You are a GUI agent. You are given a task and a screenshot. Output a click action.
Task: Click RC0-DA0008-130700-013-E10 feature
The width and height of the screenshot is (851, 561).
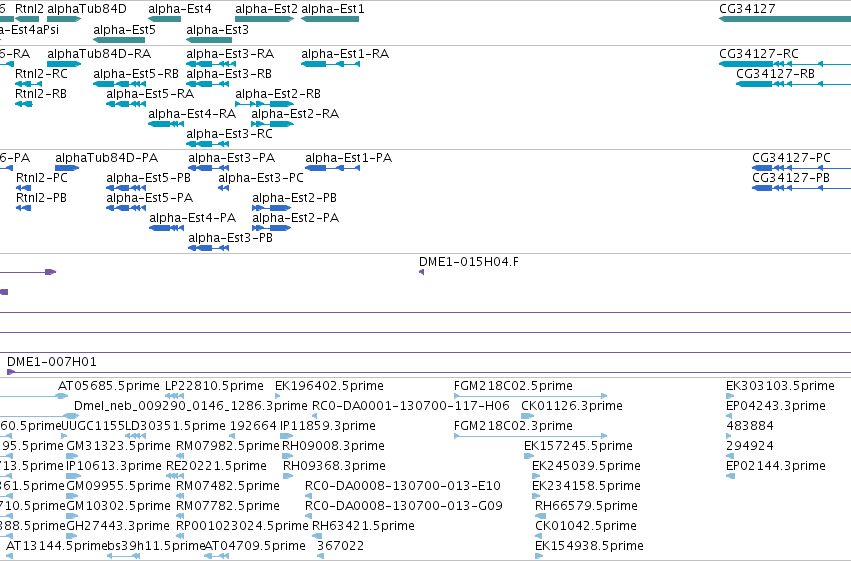tap(403, 487)
